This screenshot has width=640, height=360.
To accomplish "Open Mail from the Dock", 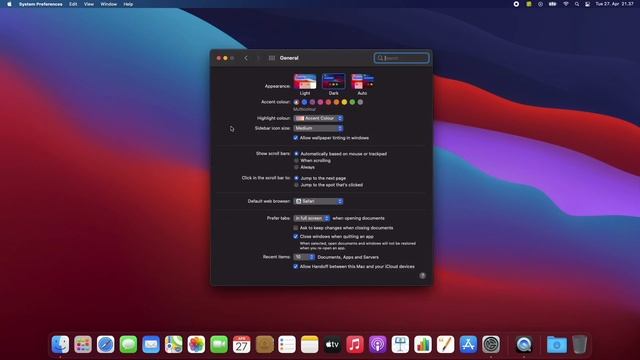I will (x=151, y=344).
